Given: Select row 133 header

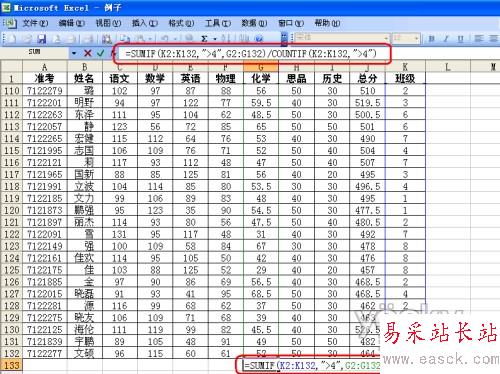Looking at the screenshot, I should click(x=12, y=365).
